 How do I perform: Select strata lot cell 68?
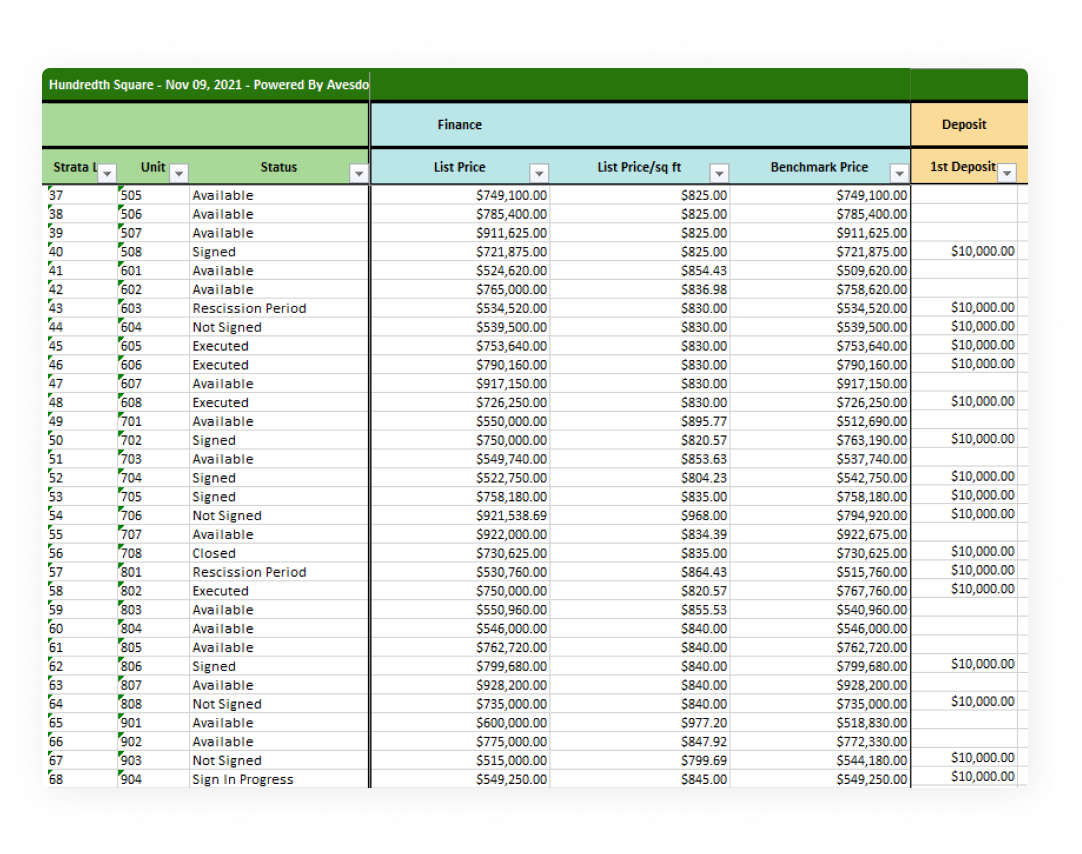[x=82, y=779]
